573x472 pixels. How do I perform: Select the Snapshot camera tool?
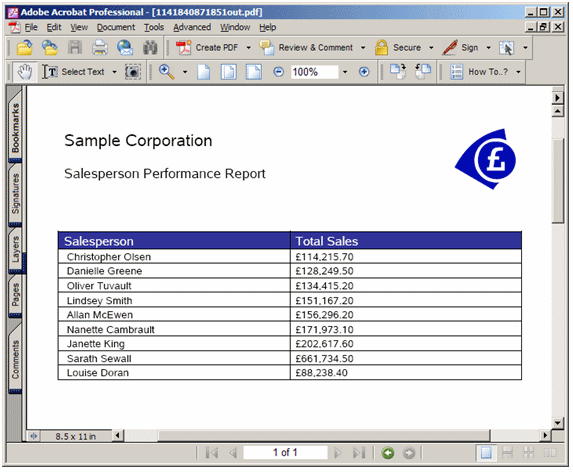[x=133, y=72]
